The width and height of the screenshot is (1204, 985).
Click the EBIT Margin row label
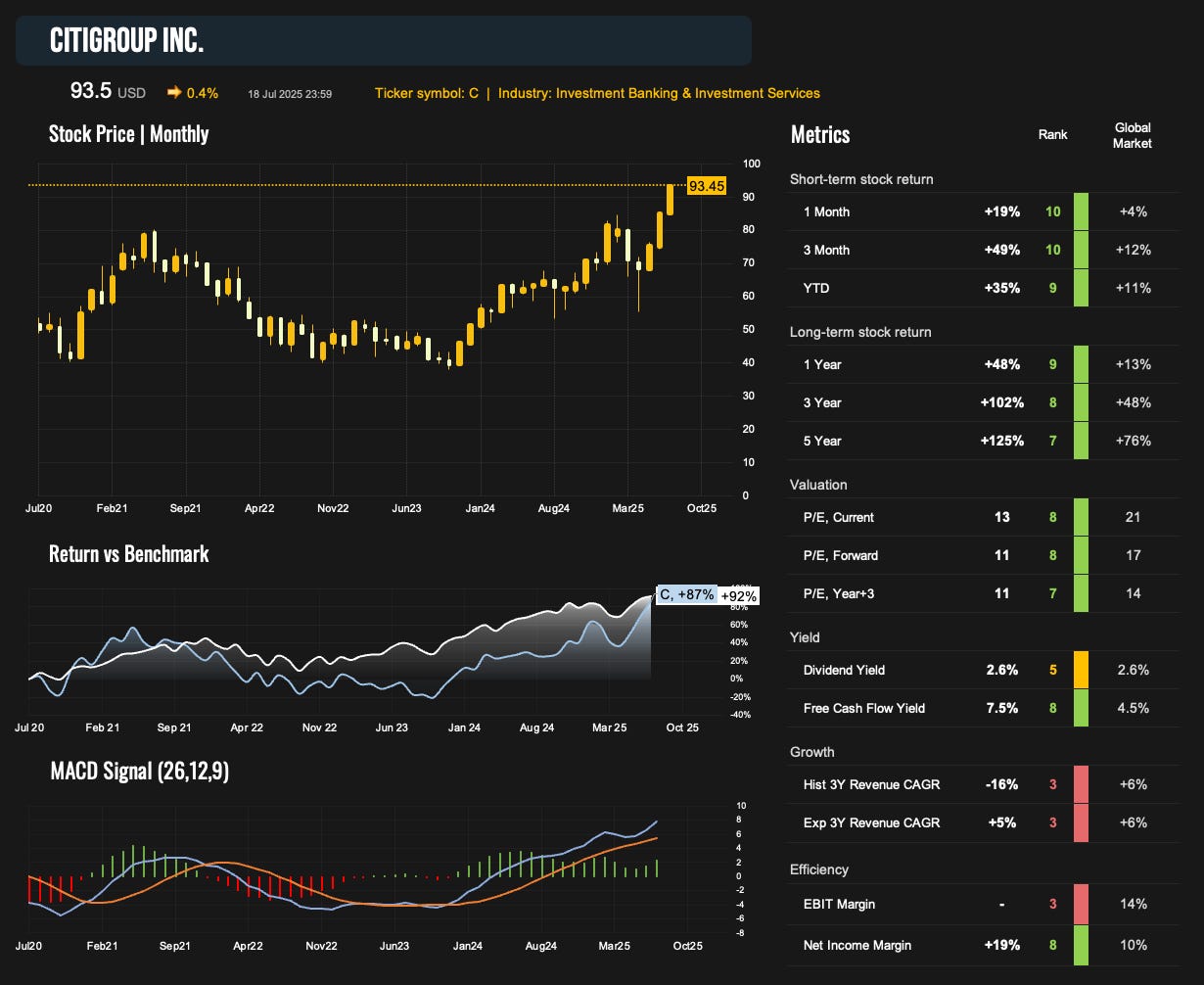839,904
